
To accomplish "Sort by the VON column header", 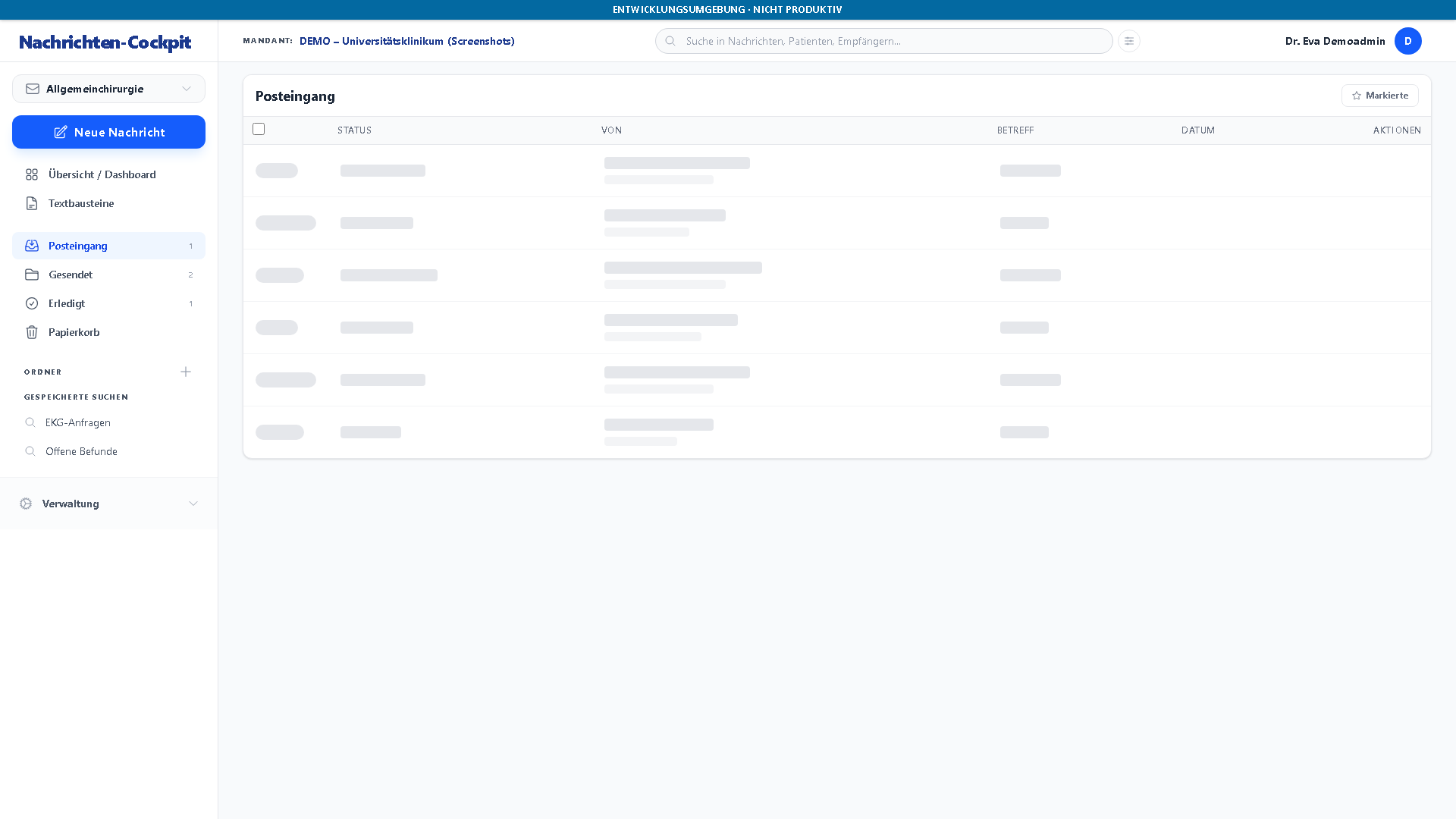I will (x=611, y=130).
